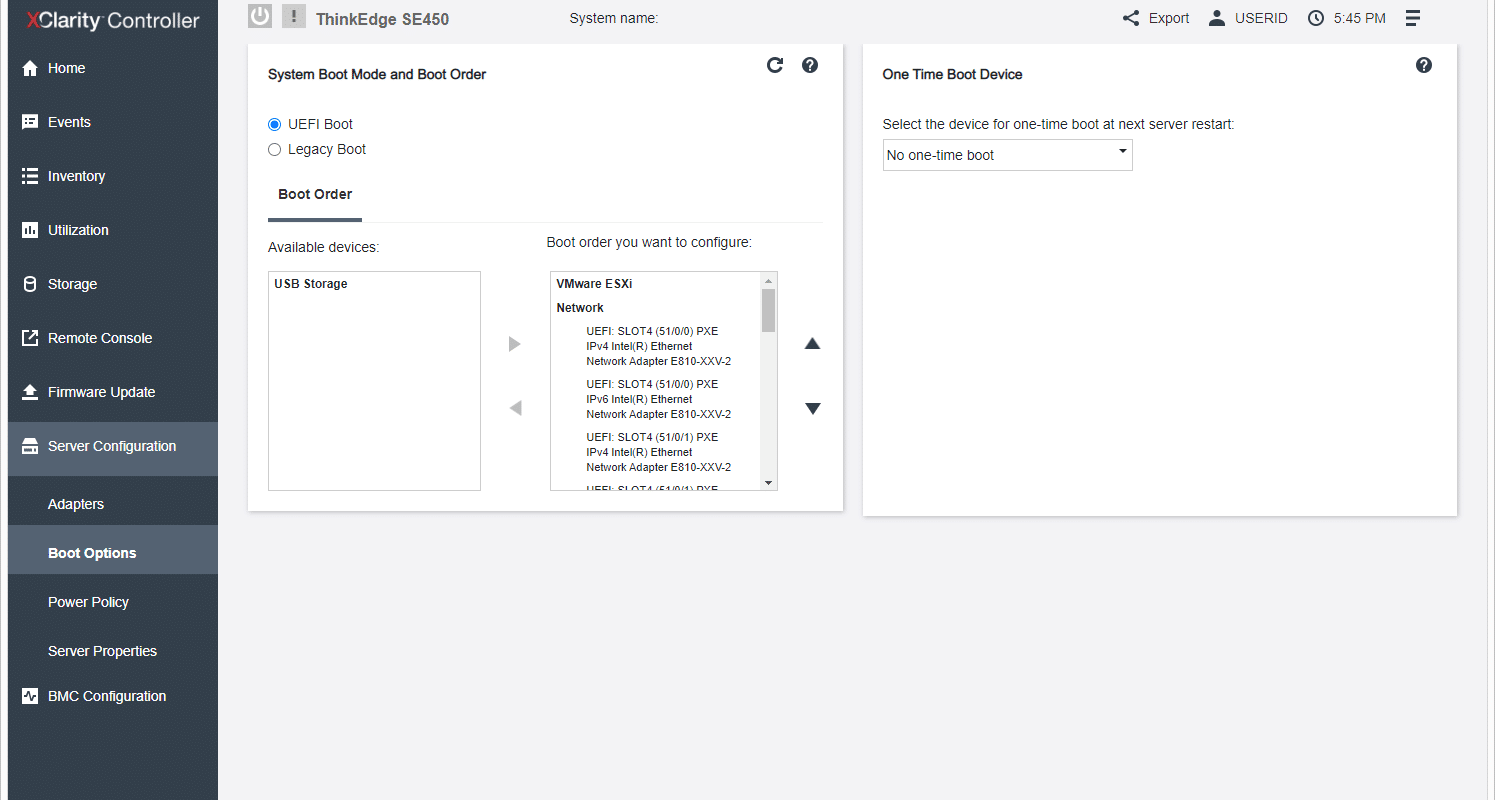
Task: Click the XClarity Controller logo
Action: pos(113,20)
